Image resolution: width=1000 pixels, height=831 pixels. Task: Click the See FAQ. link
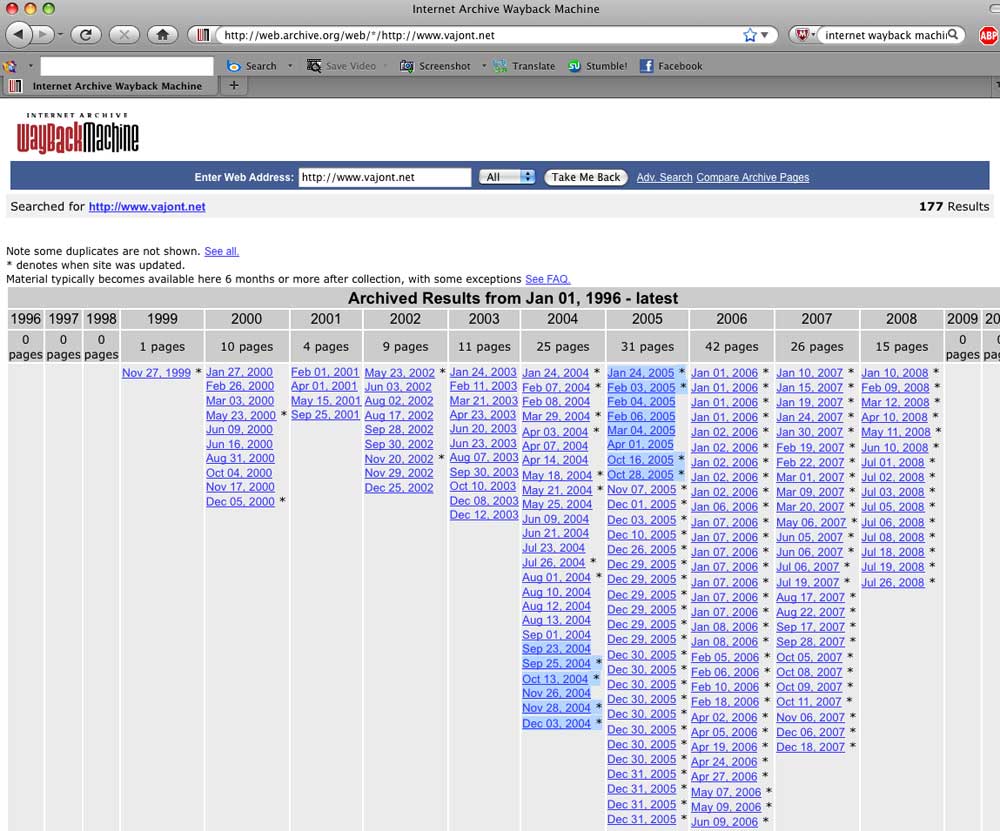pos(547,279)
